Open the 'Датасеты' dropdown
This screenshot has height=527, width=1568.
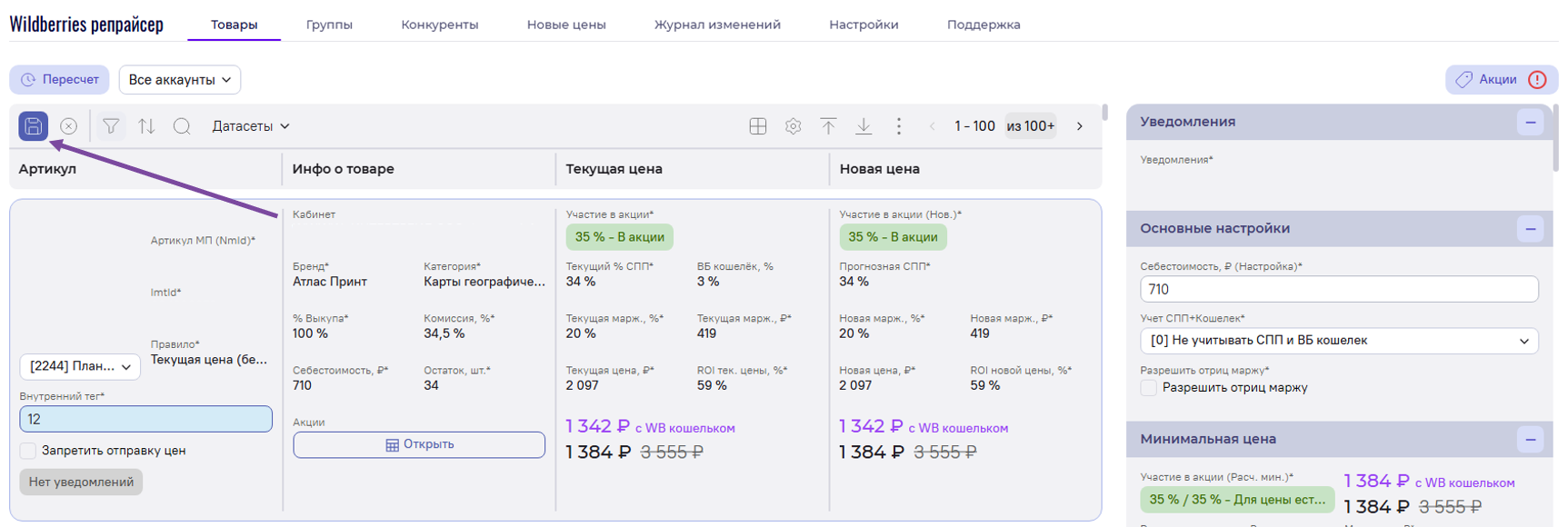pyautogui.click(x=250, y=126)
